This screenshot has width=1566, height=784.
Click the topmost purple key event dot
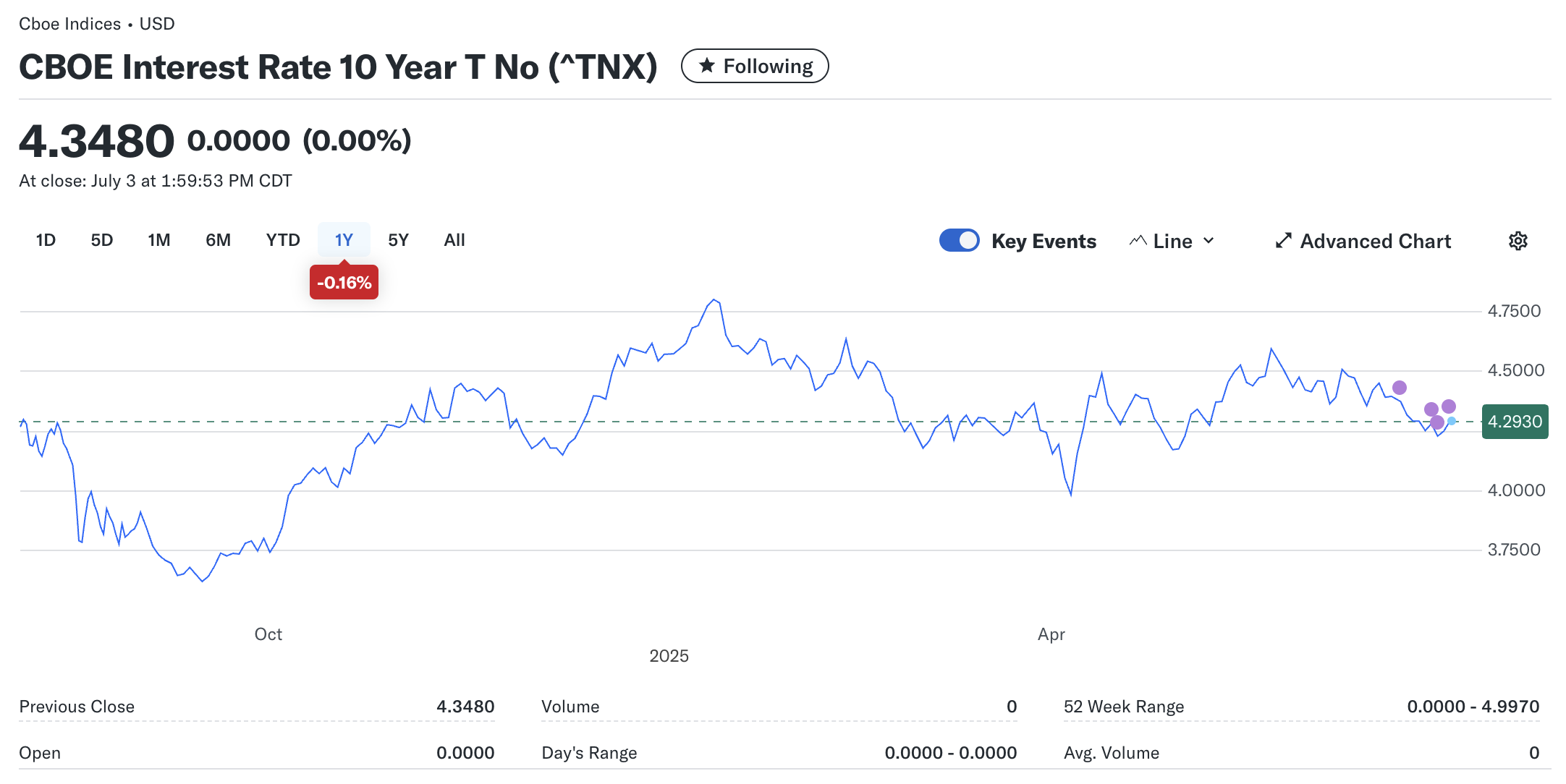click(x=1400, y=388)
